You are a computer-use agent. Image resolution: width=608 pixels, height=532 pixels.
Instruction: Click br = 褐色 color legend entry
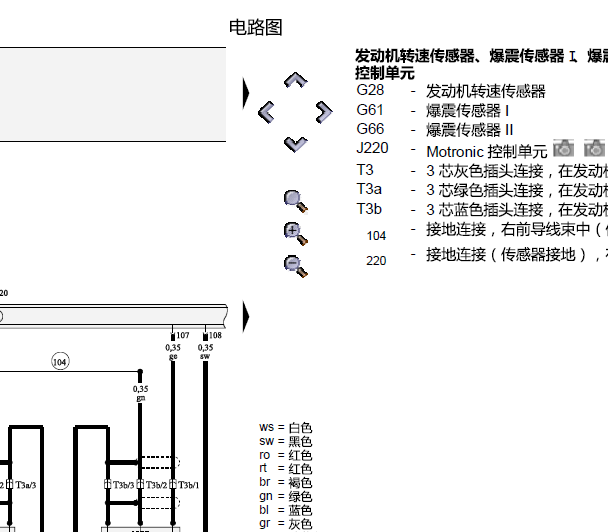click(x=286, y=482)
